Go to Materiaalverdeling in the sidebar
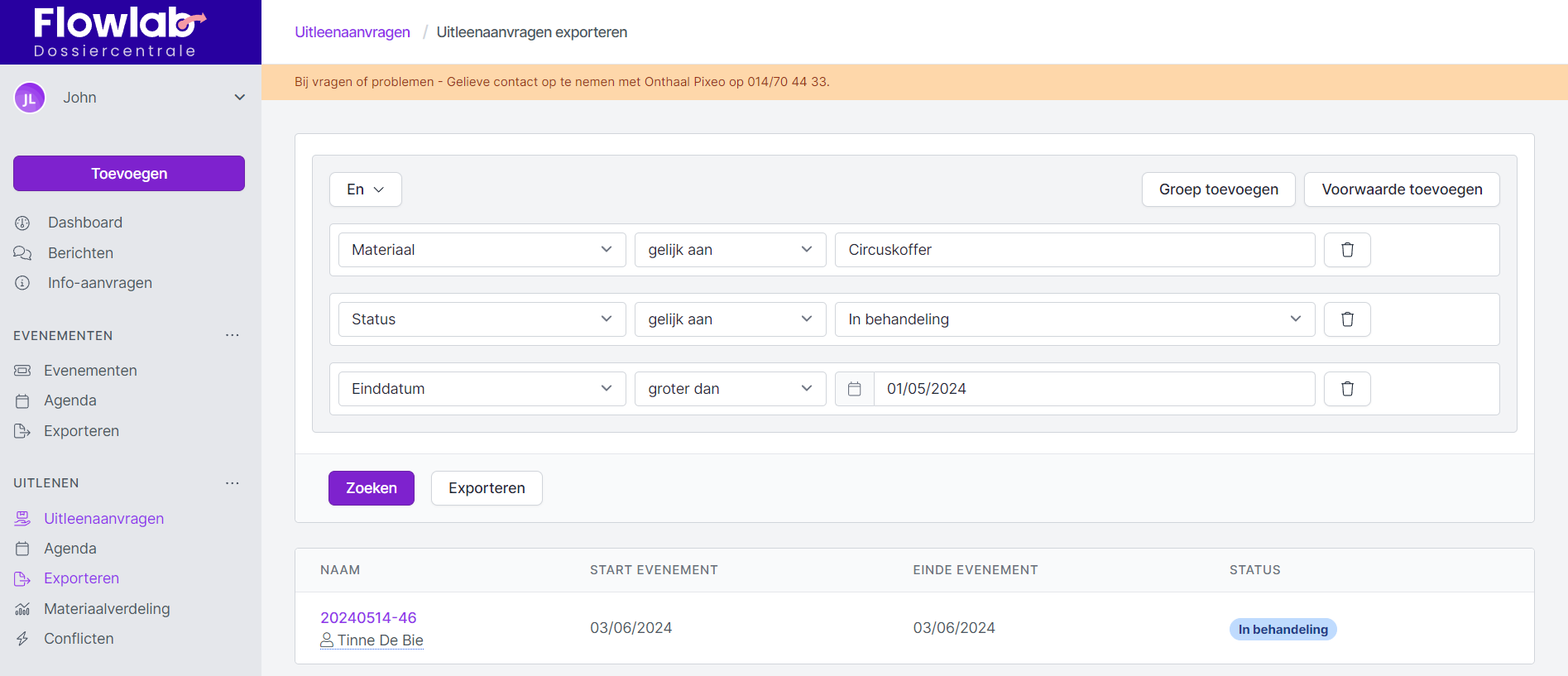1568x676 pixels. pyautogui.click(x=107, y=609)
